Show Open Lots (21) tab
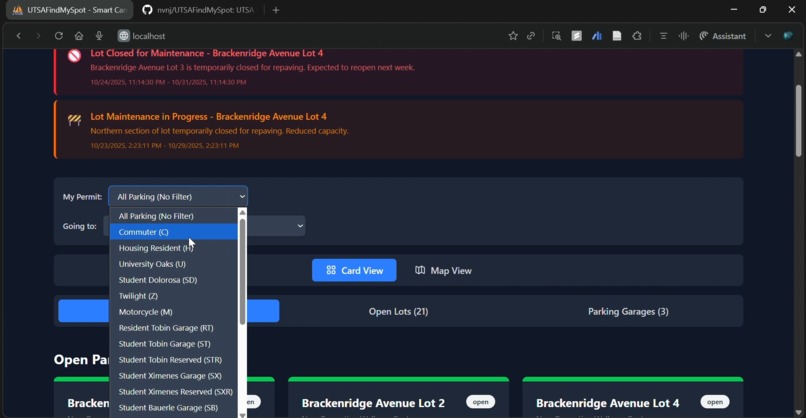 pos(398,312)
